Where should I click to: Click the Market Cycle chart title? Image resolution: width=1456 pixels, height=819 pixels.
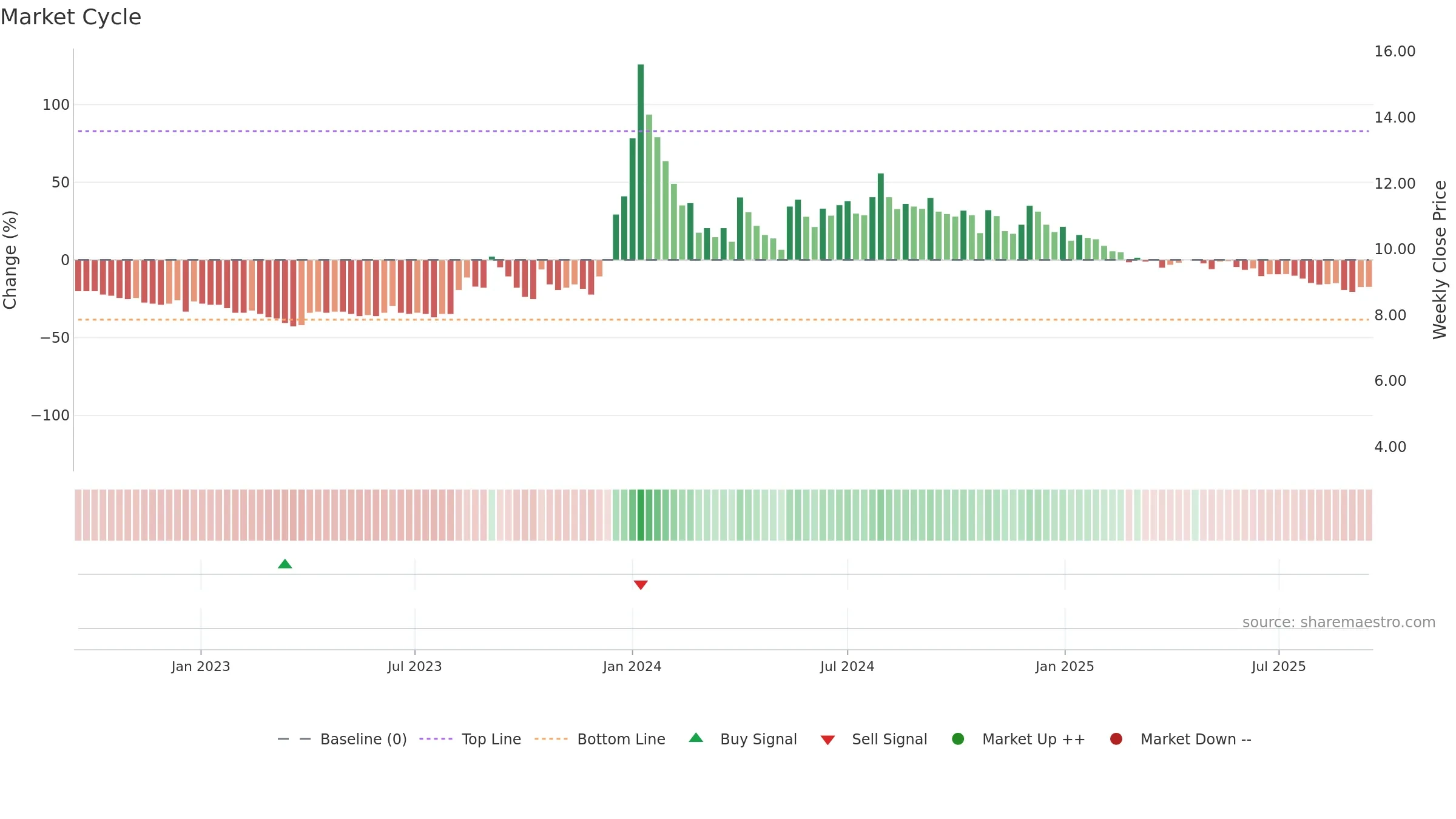coord(71,17)
